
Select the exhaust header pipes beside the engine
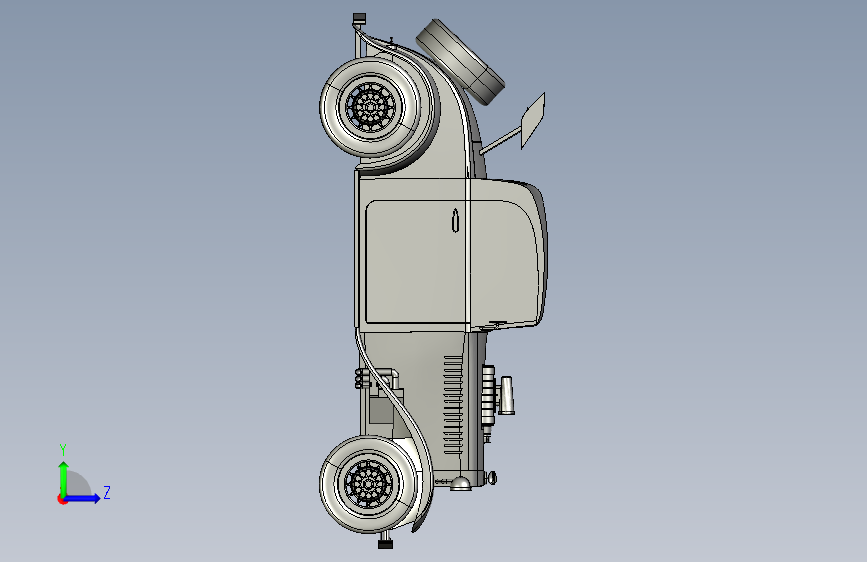tap(376, 378)
